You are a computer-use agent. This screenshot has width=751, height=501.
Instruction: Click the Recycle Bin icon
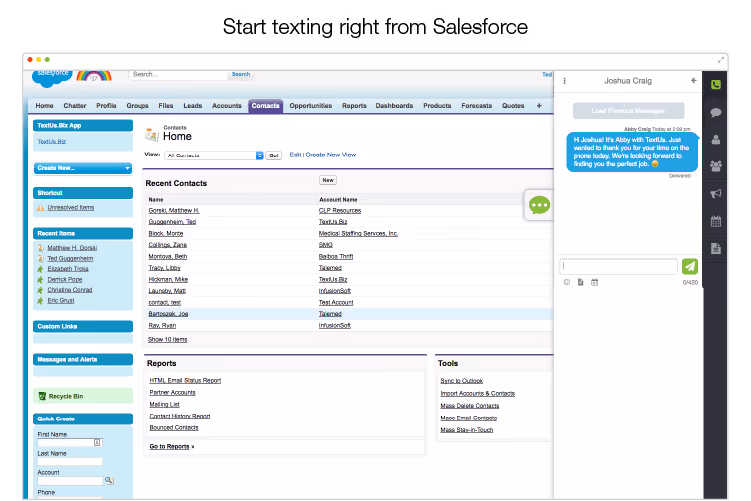click(42, 396)
